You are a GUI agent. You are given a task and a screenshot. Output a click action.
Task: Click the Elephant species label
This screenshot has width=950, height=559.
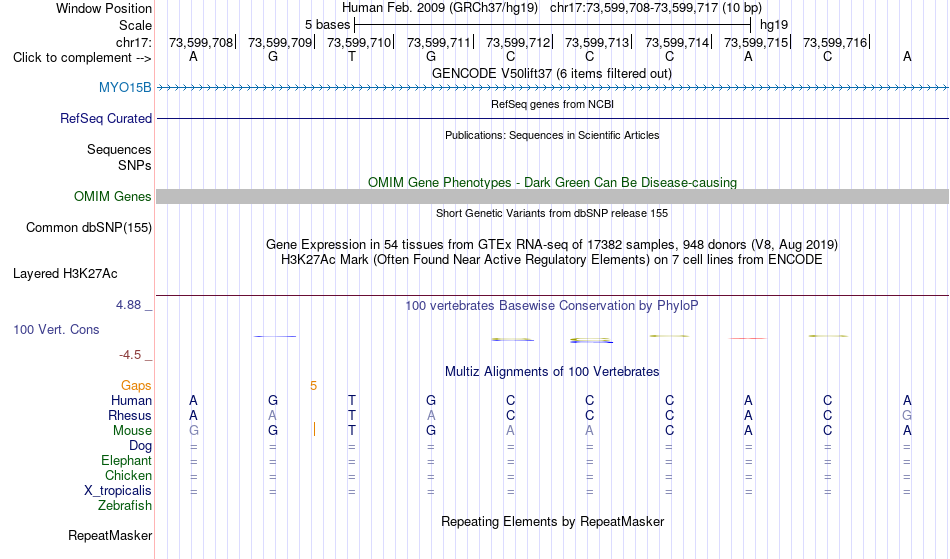[126, 461]
